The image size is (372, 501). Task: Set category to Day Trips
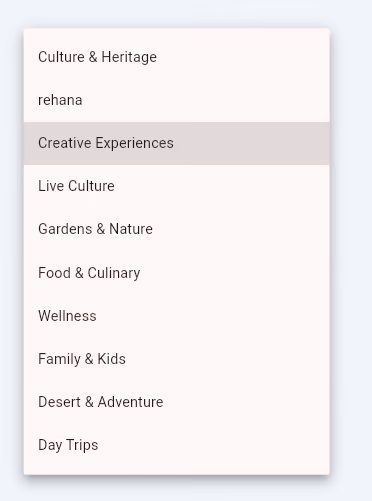pyautogui.click(x=177, y=445)
